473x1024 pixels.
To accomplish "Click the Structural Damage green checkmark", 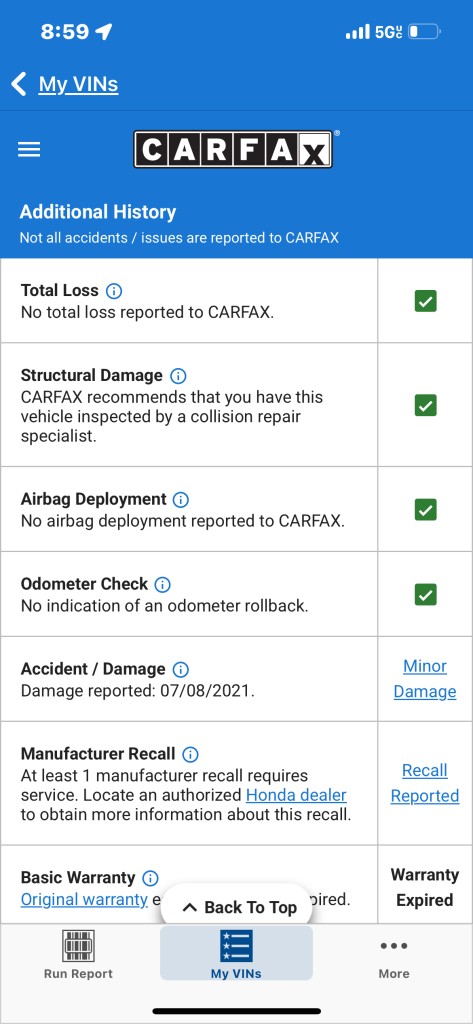I will pyautogui.click(x=425, y=406).
